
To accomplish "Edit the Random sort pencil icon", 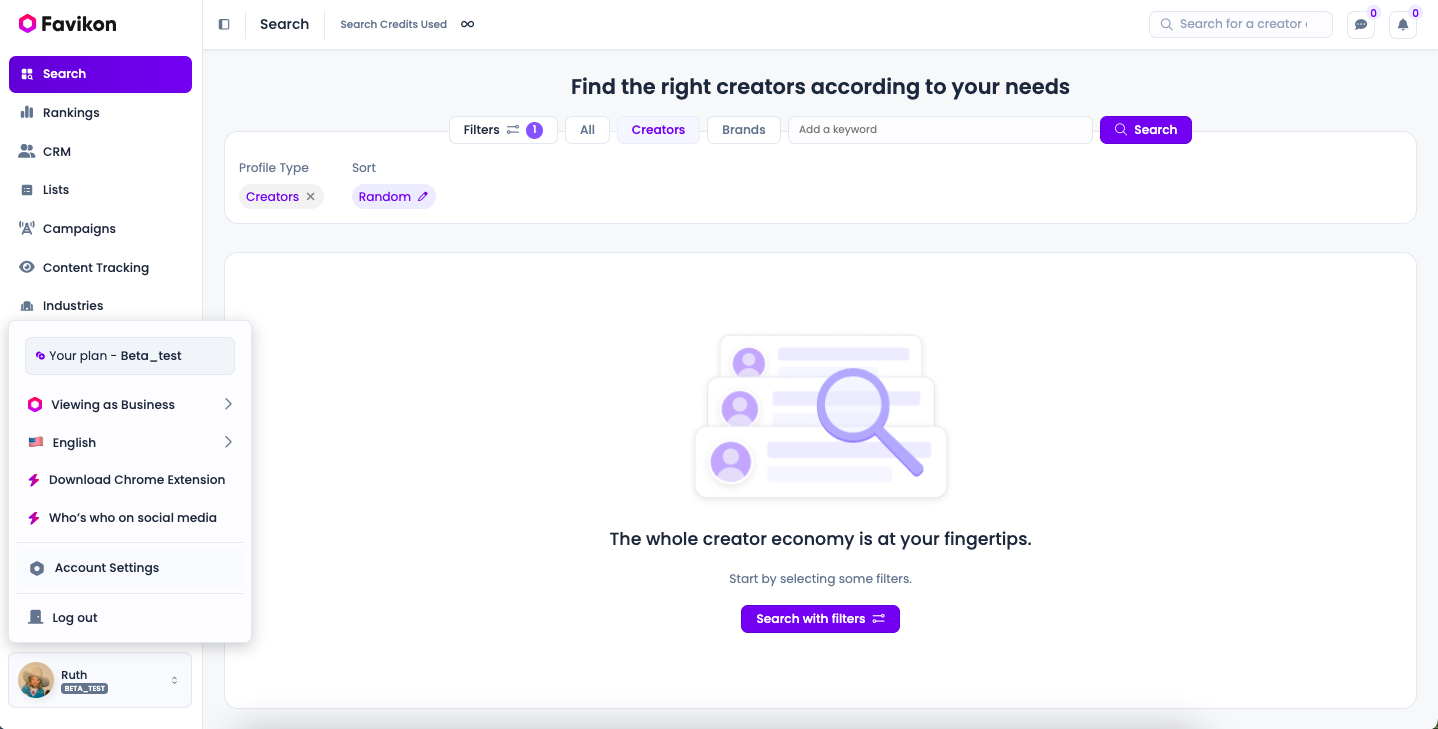I will [423, 197].
